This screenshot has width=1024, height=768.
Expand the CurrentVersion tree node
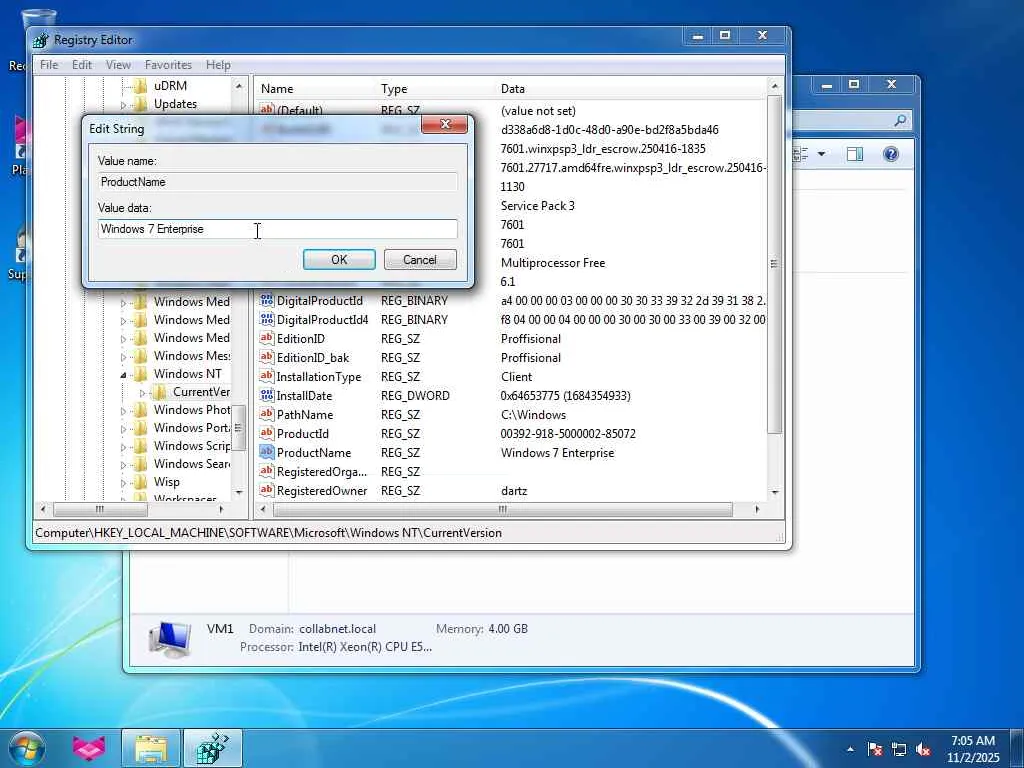[x=142, y=392]
